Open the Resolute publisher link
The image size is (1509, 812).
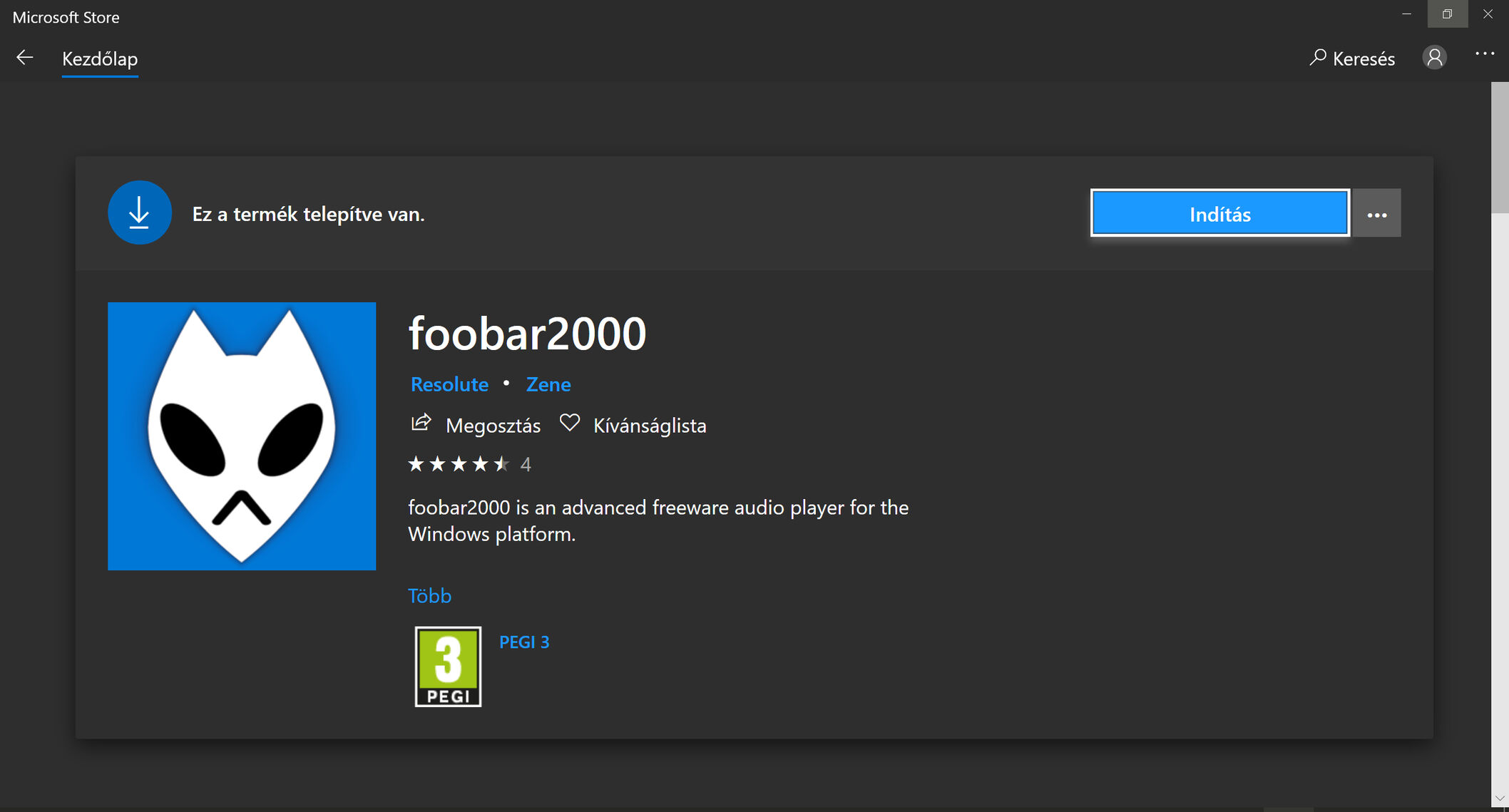point(449,384)
